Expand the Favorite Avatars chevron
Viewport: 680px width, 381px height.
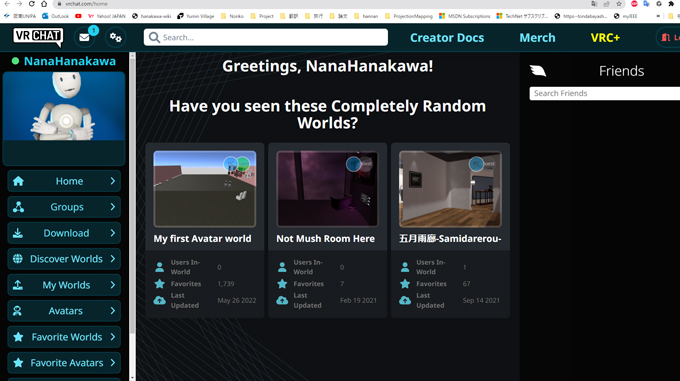tap(113, 362)
